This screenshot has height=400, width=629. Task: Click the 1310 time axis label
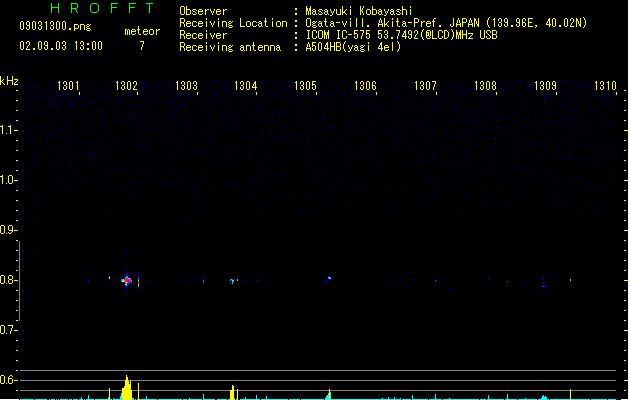[x=605, y=85]
